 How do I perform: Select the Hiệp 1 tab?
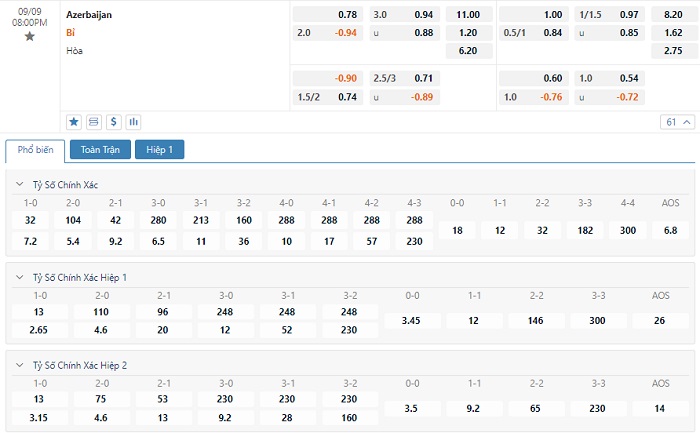[160, 150]
